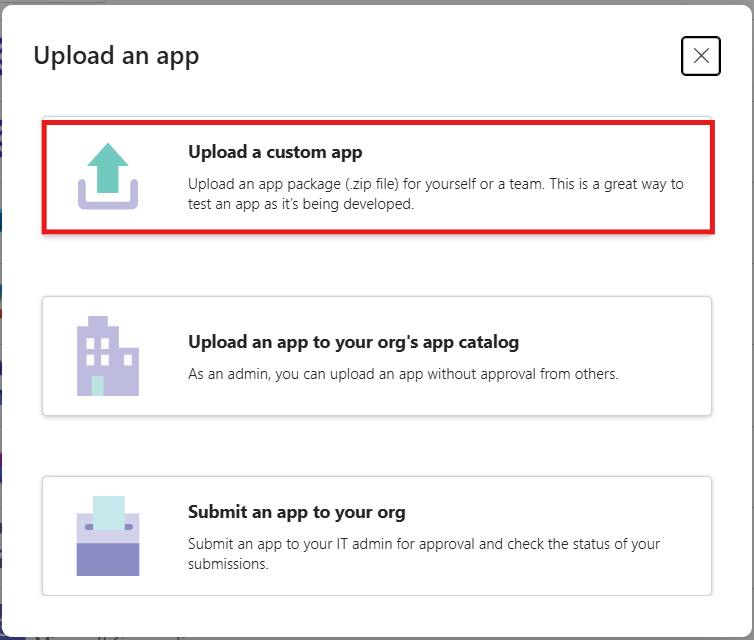Select 'Submit an app to your org'

click(297, 512)
